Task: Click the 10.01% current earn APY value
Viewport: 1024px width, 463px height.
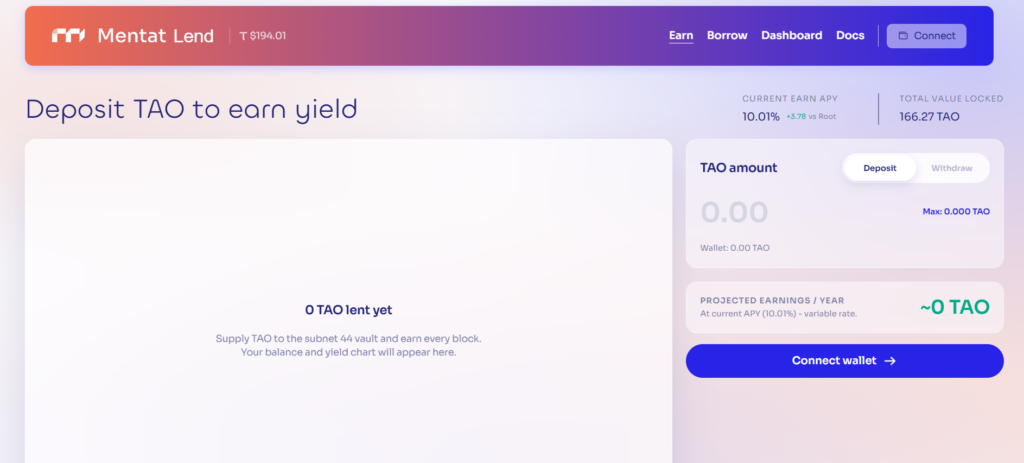Action: (x=761, y=117)
